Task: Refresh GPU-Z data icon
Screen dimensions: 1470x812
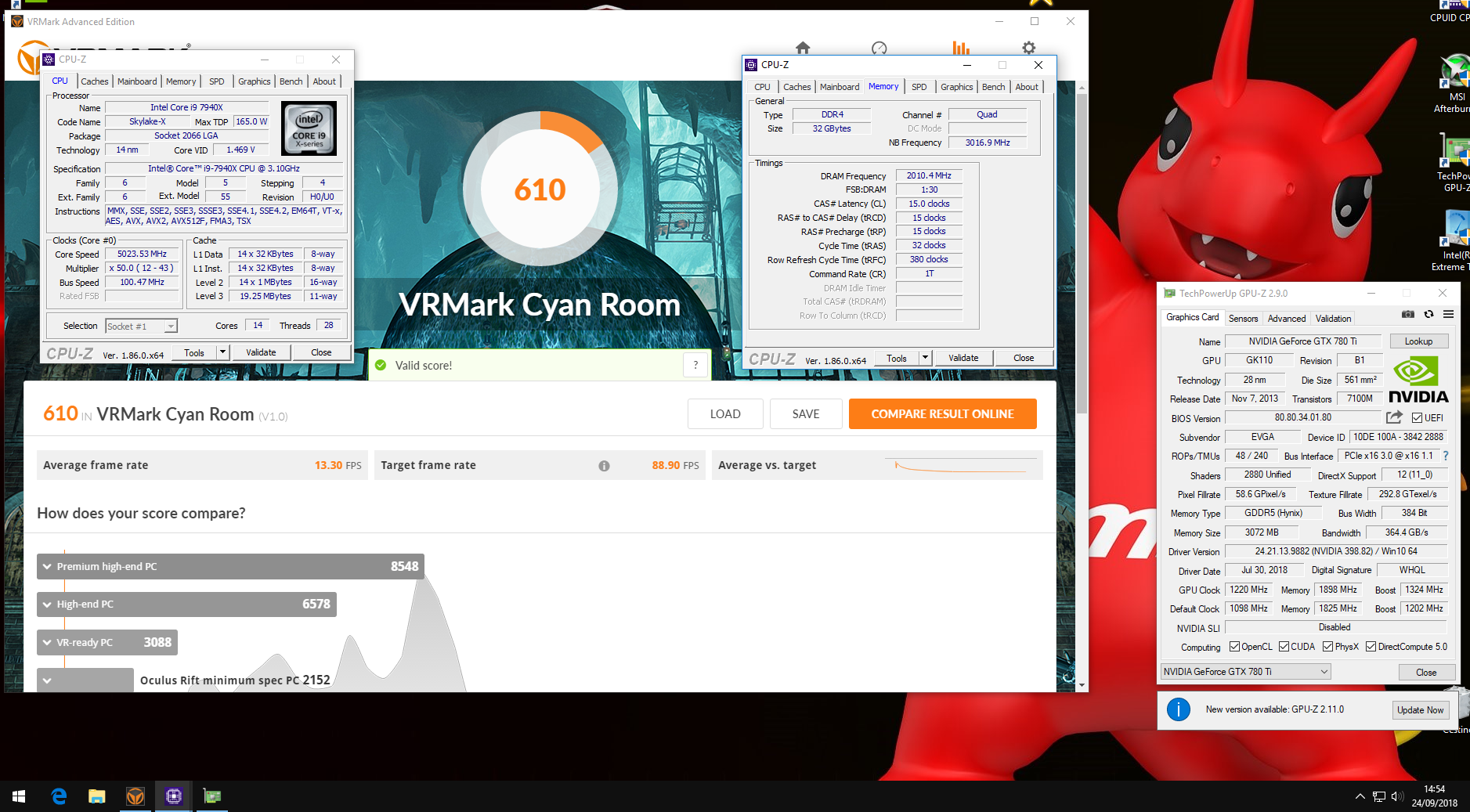Action: coord(1428,314)
